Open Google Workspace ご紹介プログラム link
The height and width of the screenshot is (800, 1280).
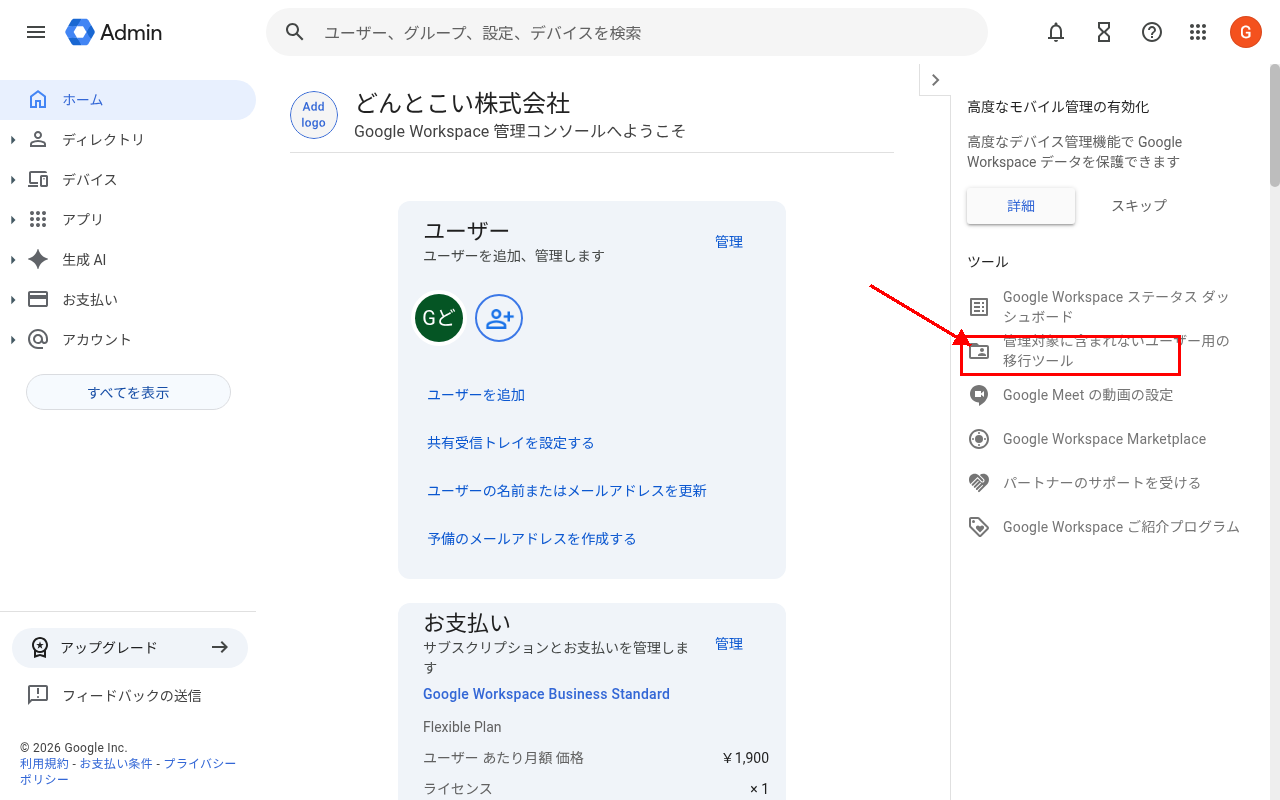[x=1121, y=527]
